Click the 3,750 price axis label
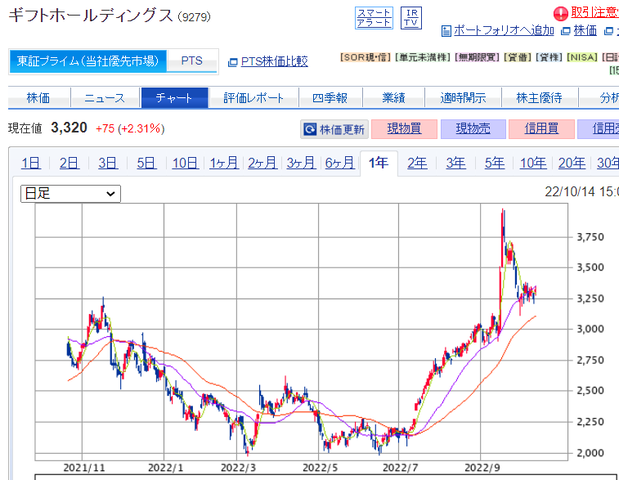The image size is (619, 480). (x=591, y=237)
